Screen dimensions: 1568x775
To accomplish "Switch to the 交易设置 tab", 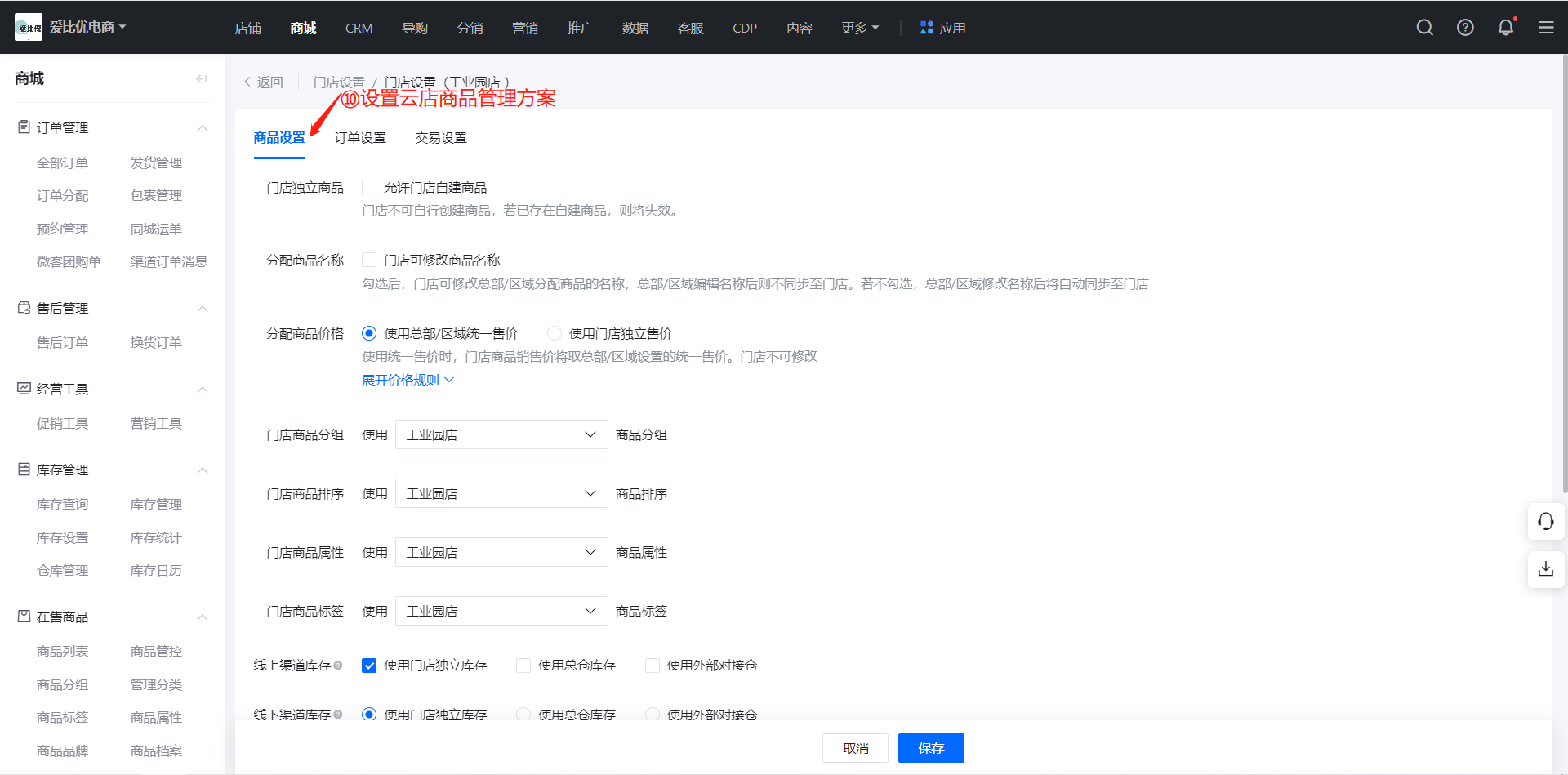I will tap(441, 138).
